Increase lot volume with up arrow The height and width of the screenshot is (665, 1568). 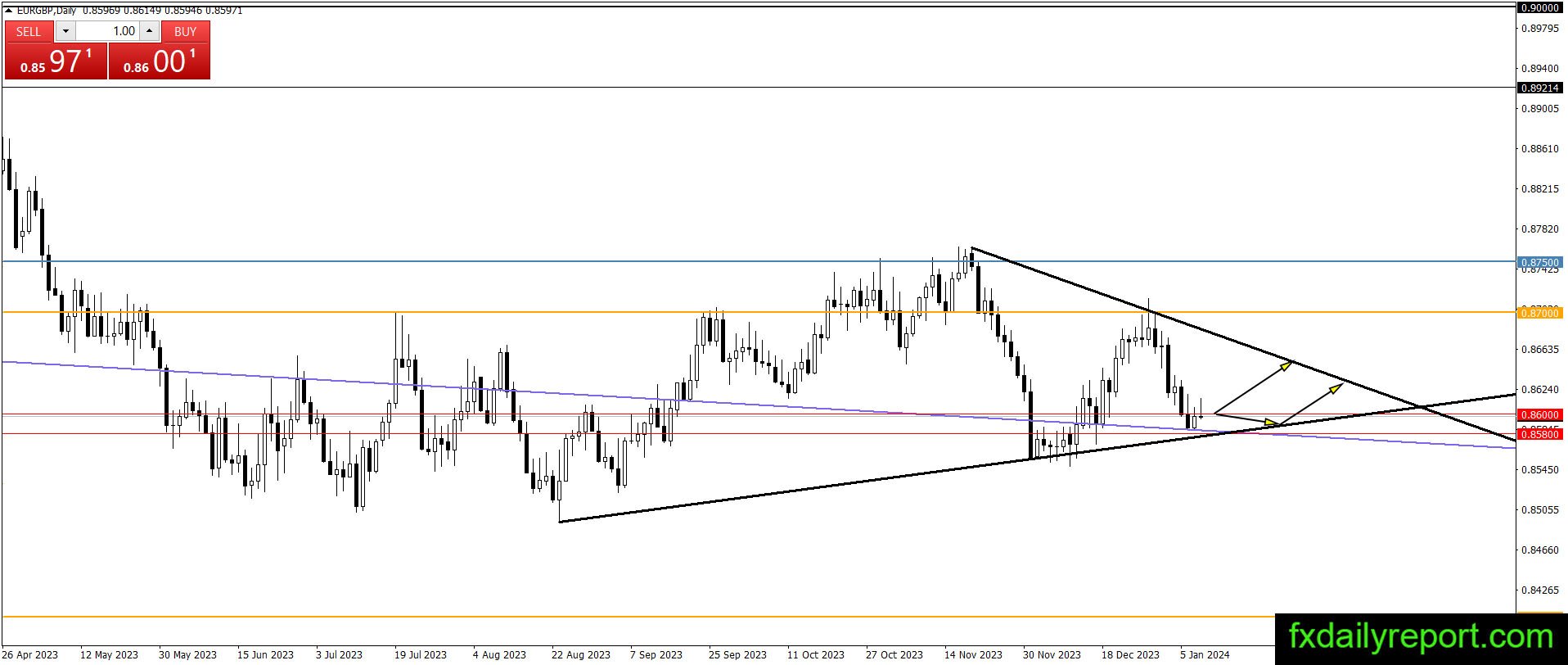(149, 31)
